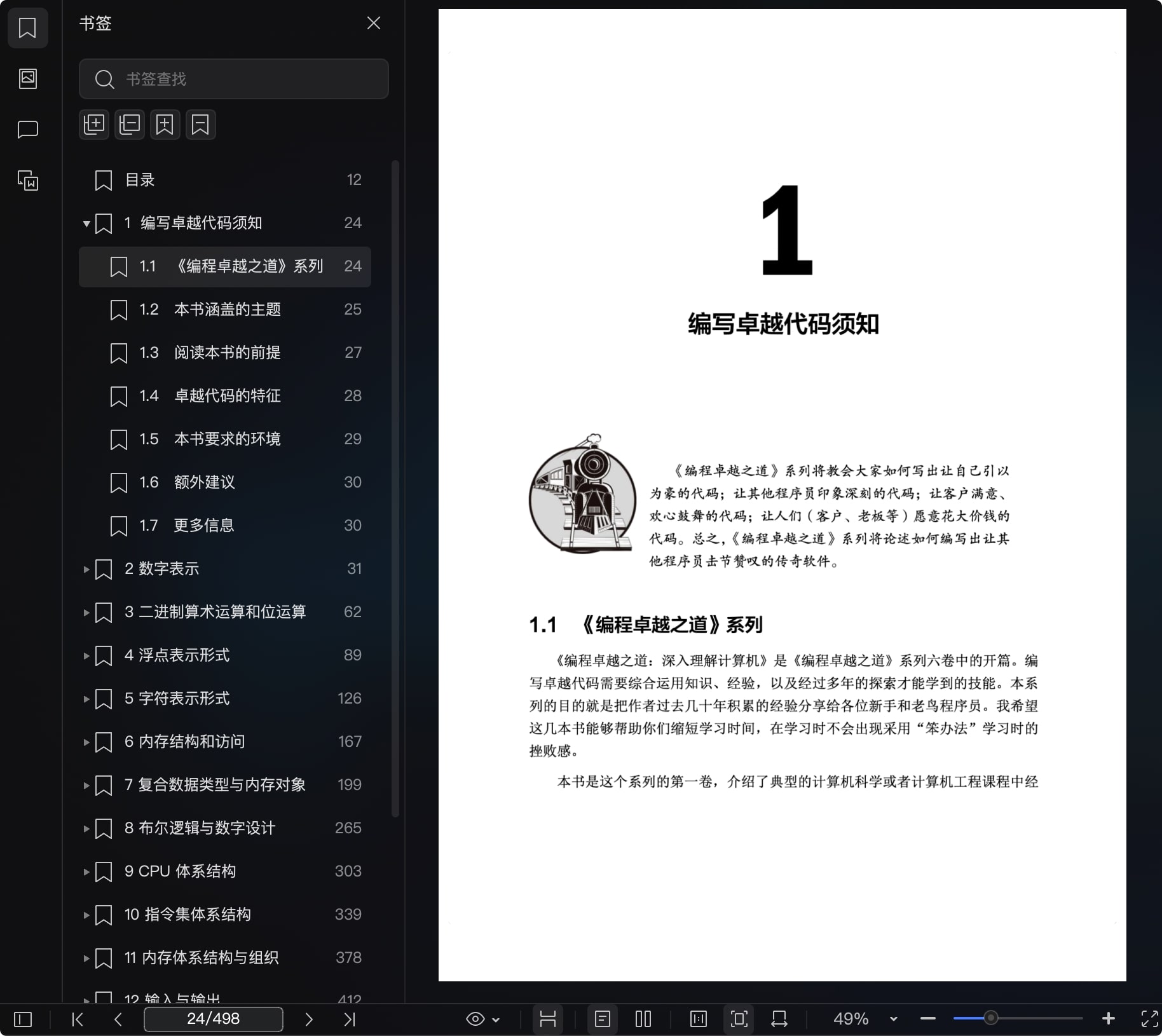Select two page view mode
1162x1036 pixels.
coord(643,1019)
